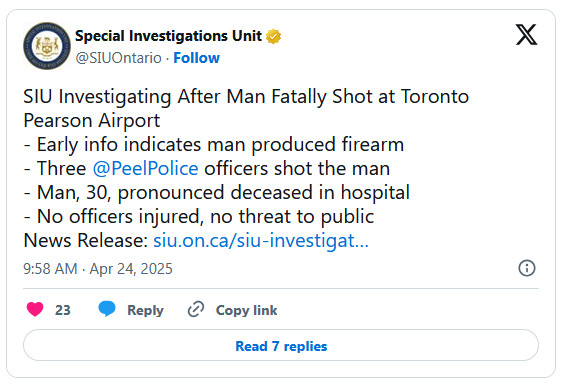Open the Special Investigations Unit display name

[x=168, y=36]
